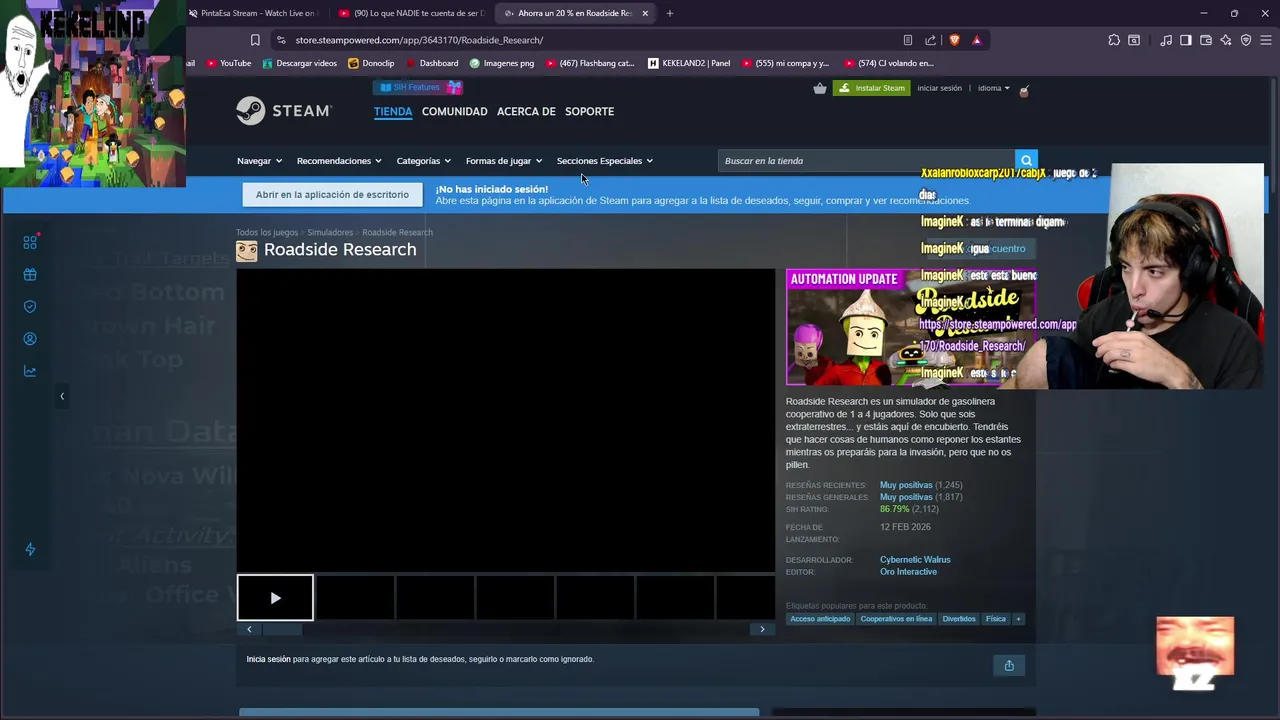
Task: Expand the Categorías dropdown
Action: [423, 161]
